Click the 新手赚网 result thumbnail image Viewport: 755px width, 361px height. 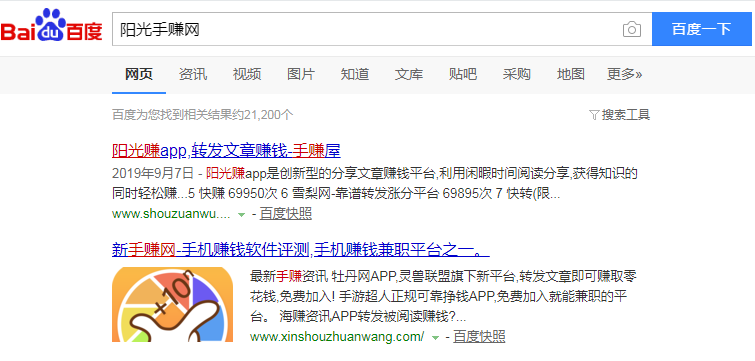click(172, 305)
